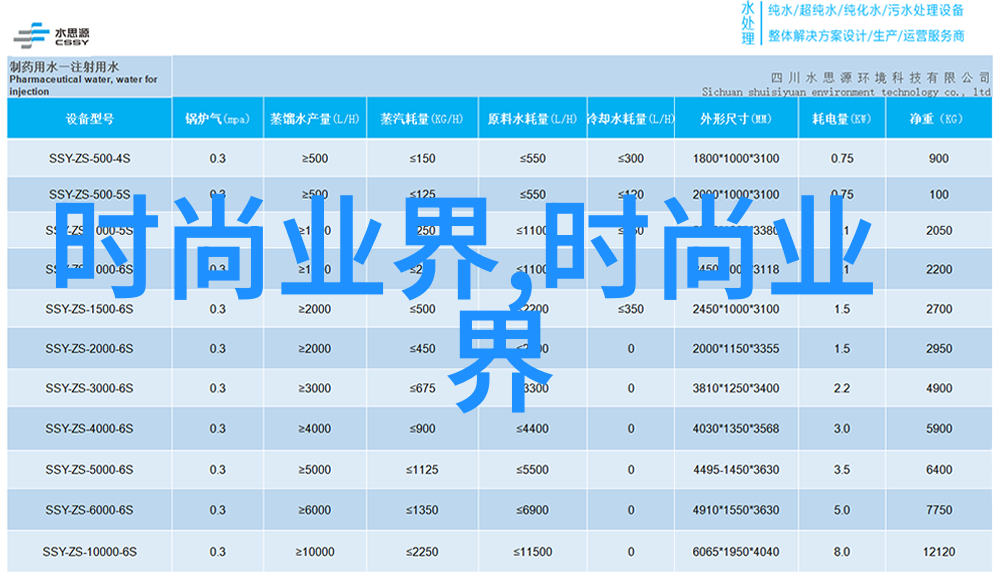Click the 水处理 label at top right
Screen dimensions: 1000x581
click(x=747, y=23)
